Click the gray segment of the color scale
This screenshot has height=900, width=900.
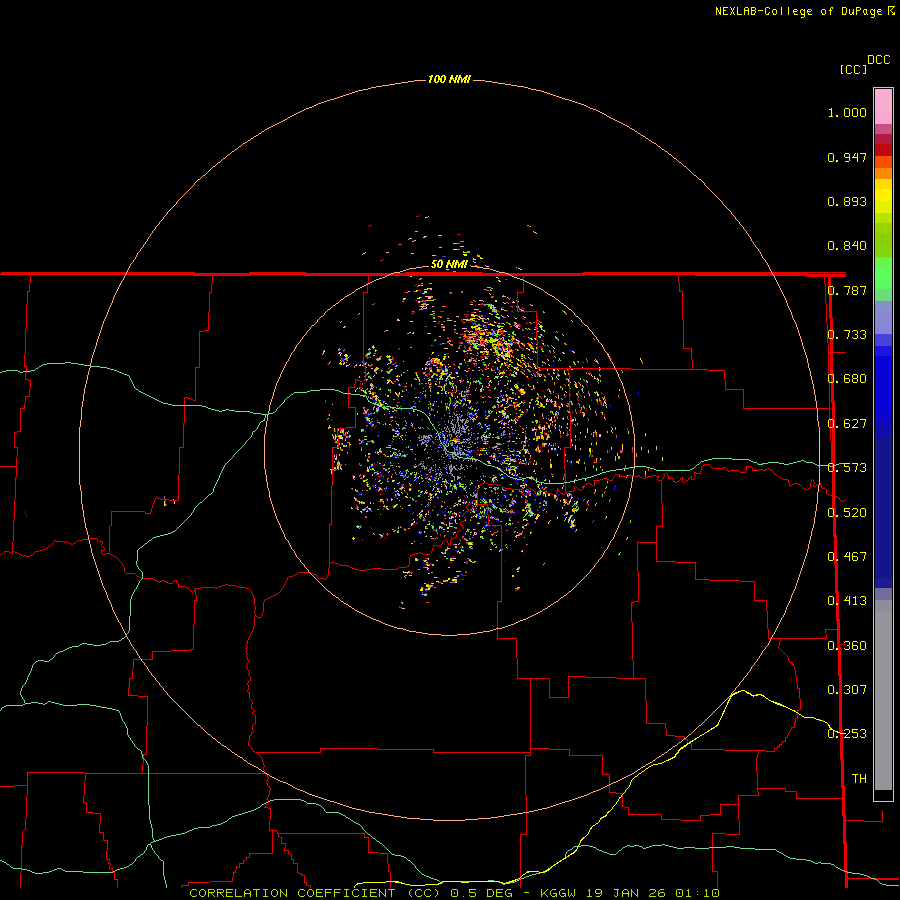883,695
